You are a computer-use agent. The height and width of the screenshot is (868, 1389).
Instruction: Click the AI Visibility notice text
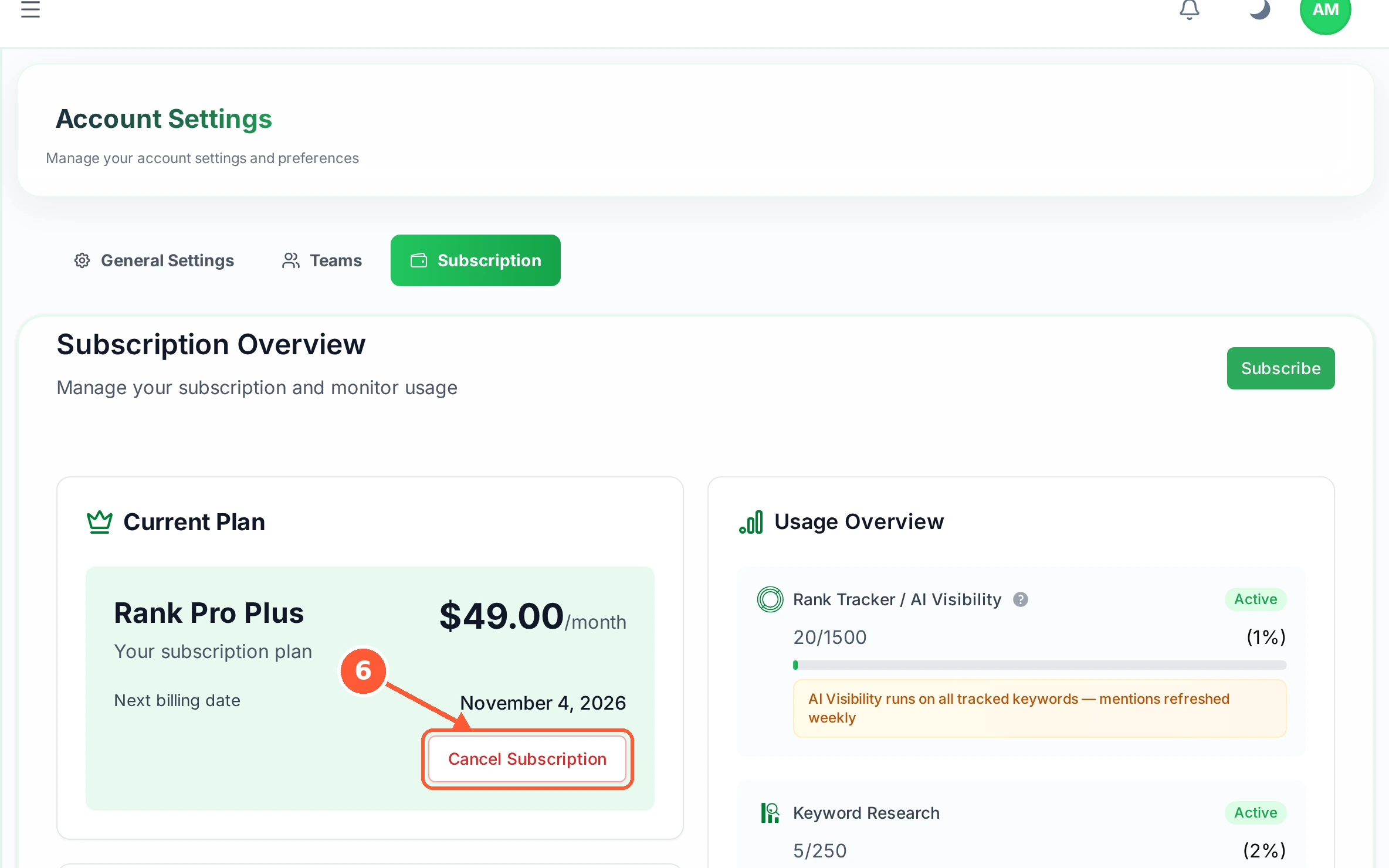1019,708
